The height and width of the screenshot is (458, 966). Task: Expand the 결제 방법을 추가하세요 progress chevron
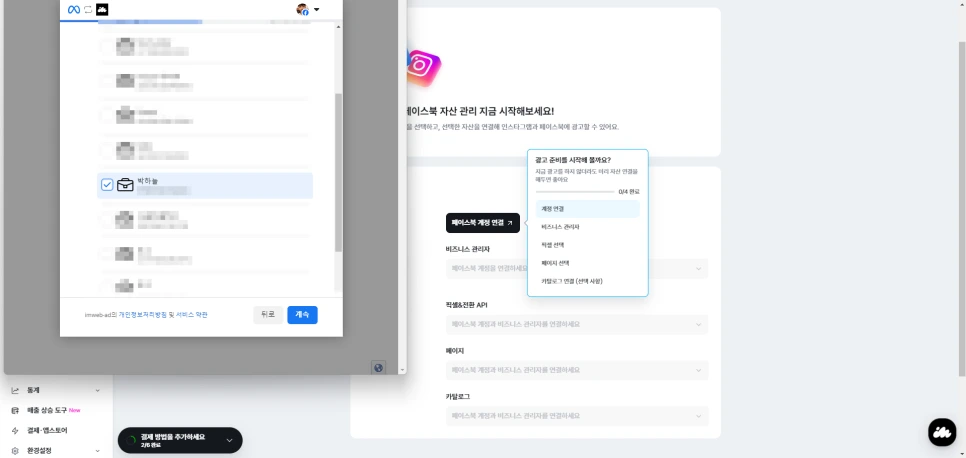tap(229, 440)
